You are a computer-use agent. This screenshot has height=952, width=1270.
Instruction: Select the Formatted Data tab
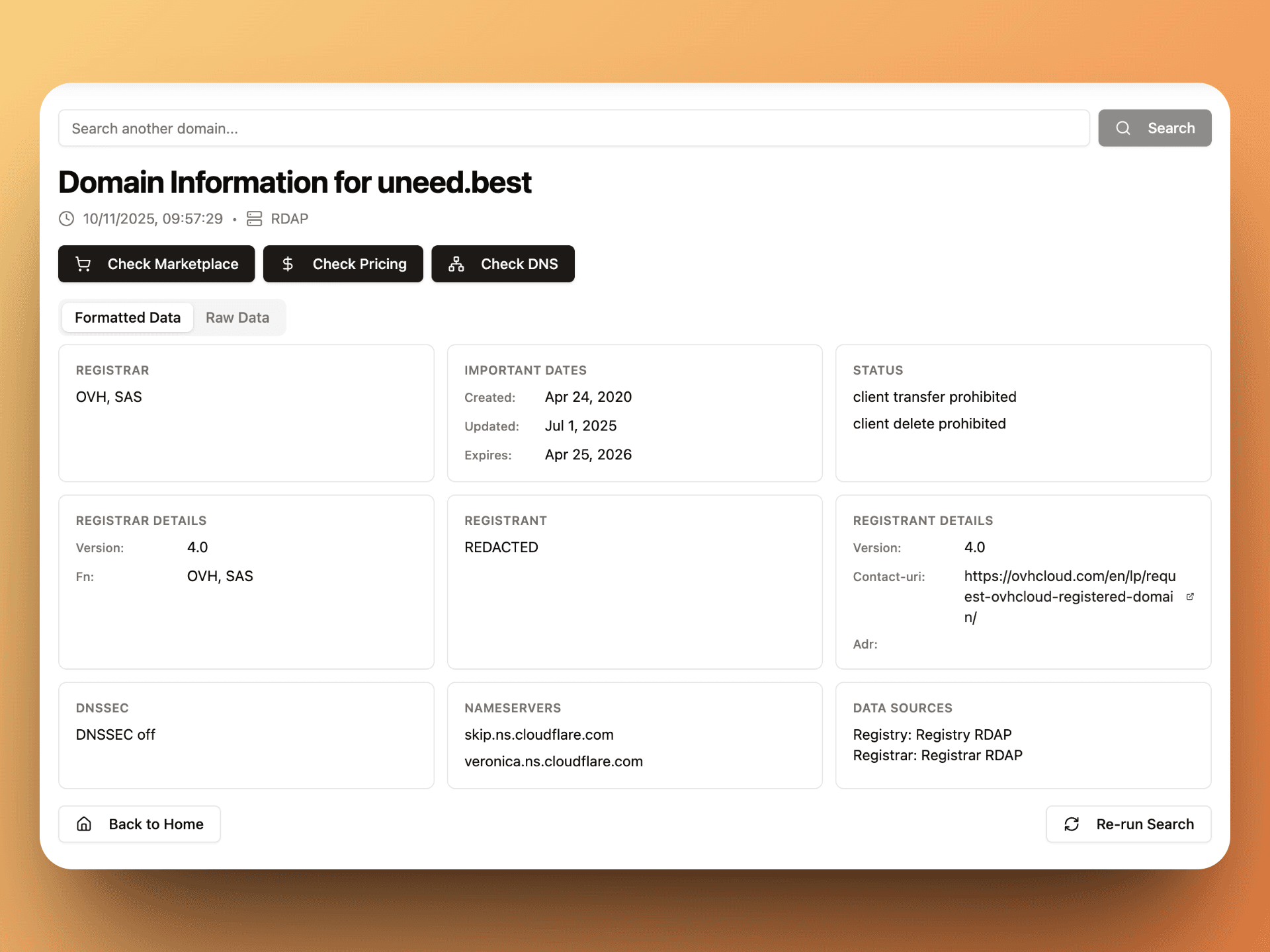[x=127, y=317]
